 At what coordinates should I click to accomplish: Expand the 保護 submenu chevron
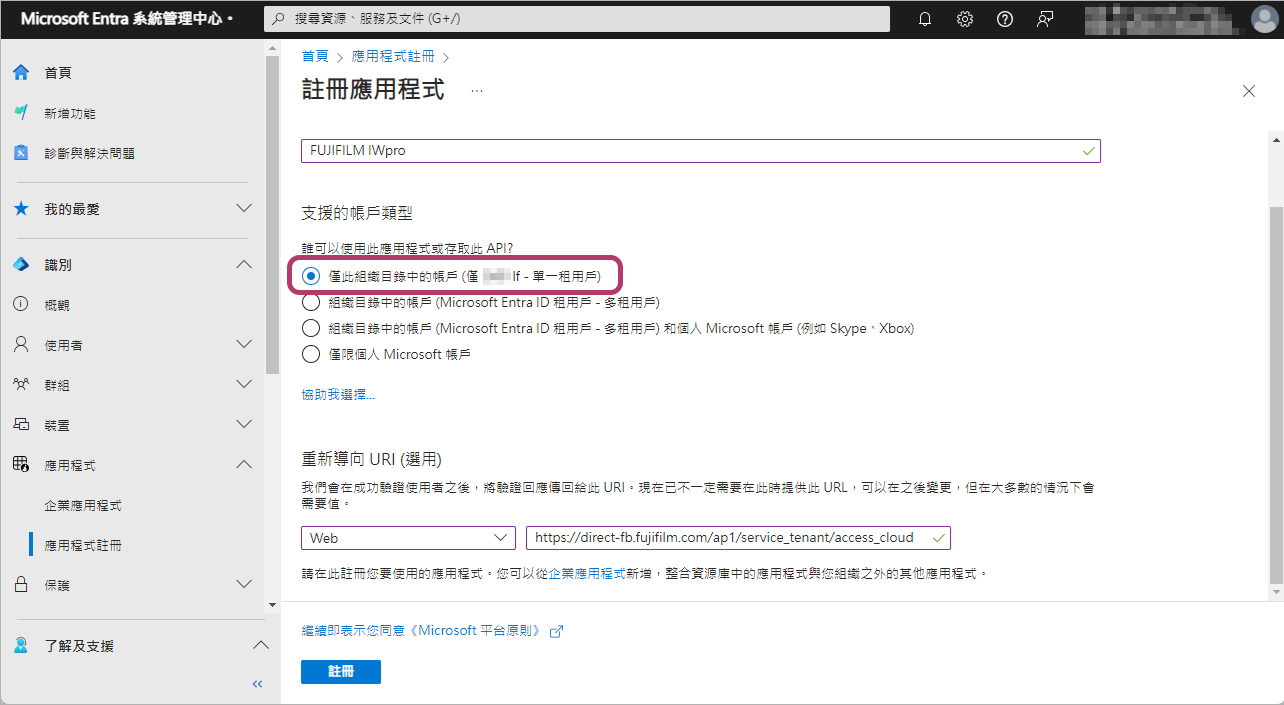click(243, 585)
